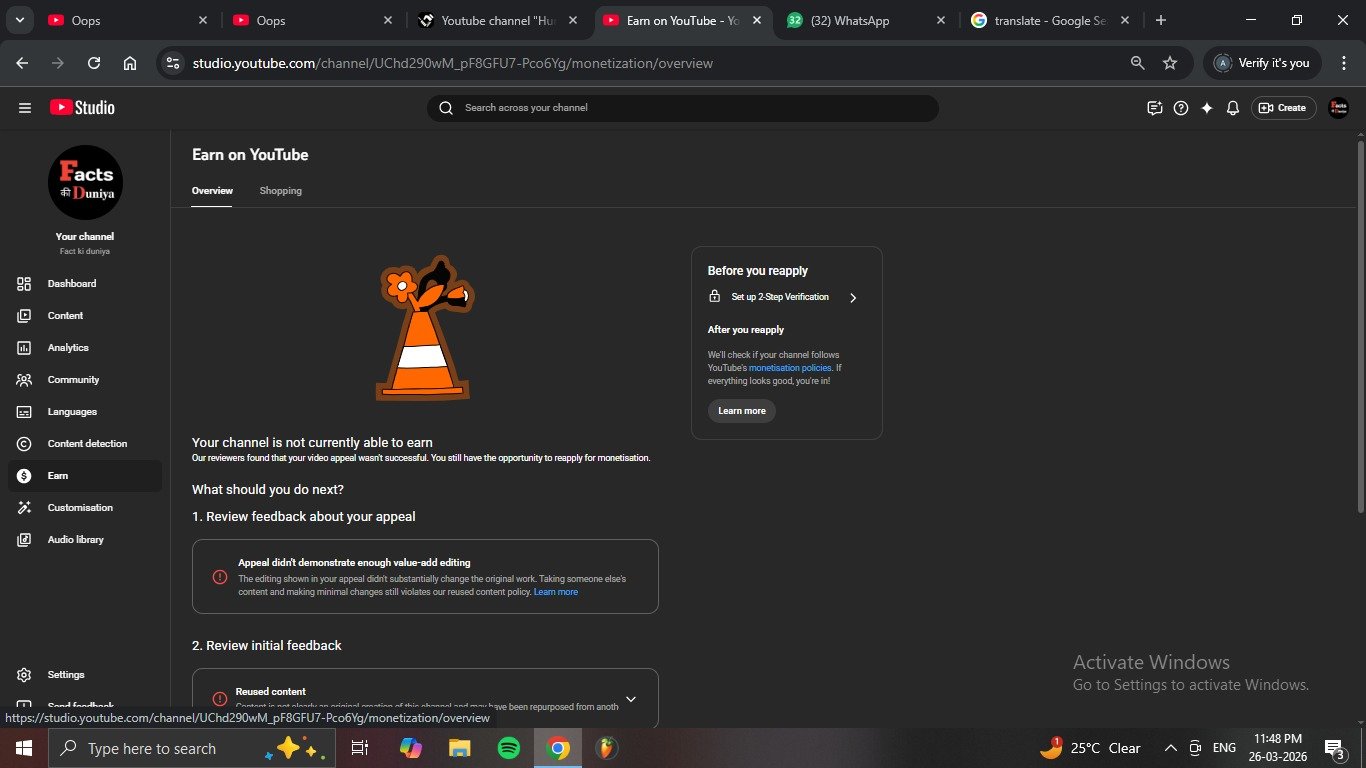This screenshot has height=768, width=1366.
Task: Open the Spotify icon in taskbar
Action: click(x=508, y=748)
